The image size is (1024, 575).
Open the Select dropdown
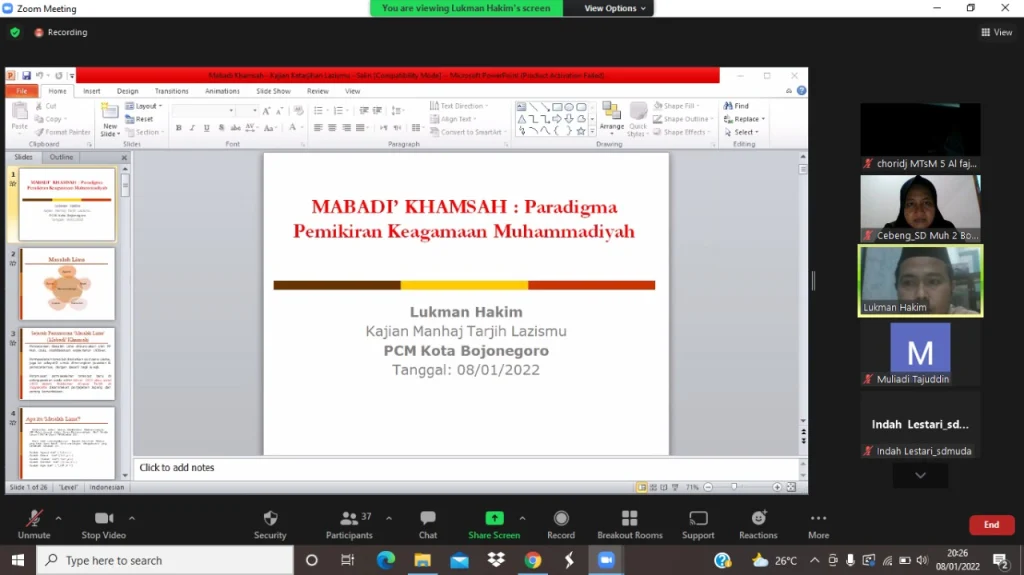pyautogui.click(x=741, y=132)
